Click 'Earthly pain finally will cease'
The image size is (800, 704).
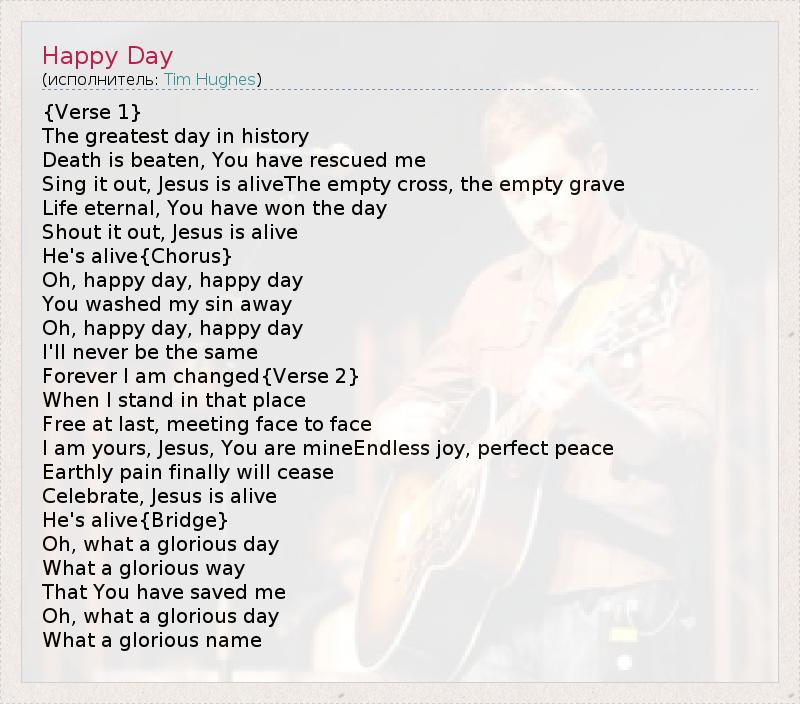(x=188, y=472)
